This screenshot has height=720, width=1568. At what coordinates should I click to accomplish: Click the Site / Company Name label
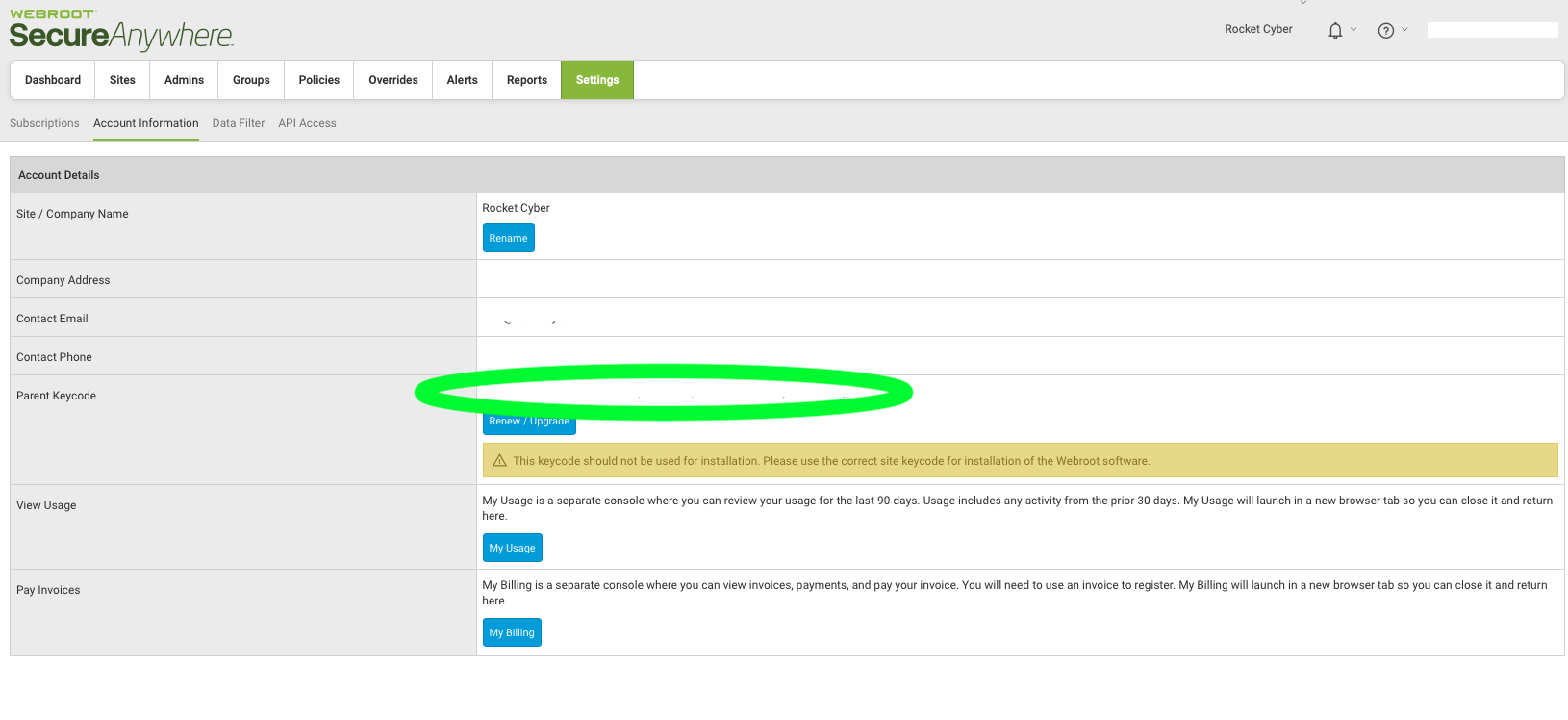[x=72, y=214]
